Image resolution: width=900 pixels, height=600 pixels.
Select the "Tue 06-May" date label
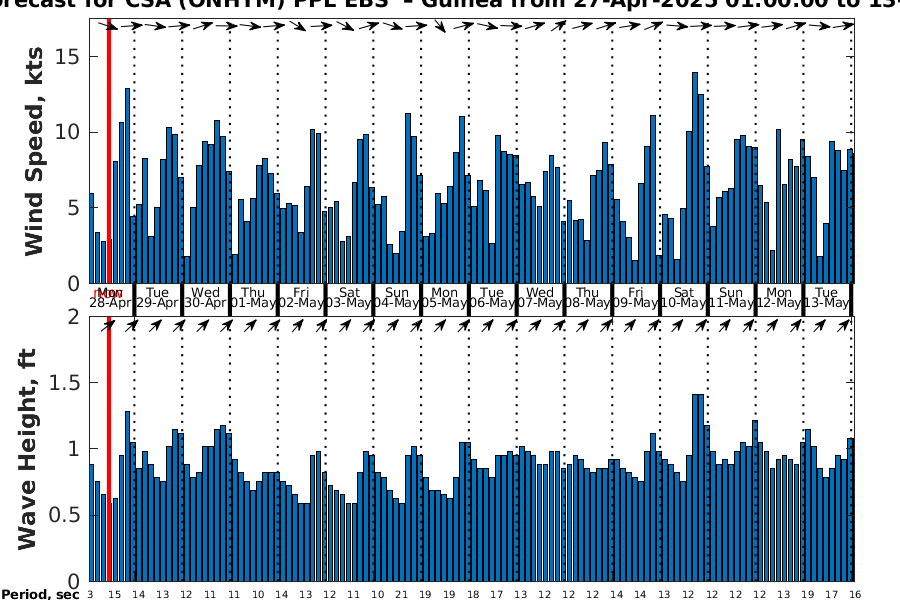[x=492, y=298]
